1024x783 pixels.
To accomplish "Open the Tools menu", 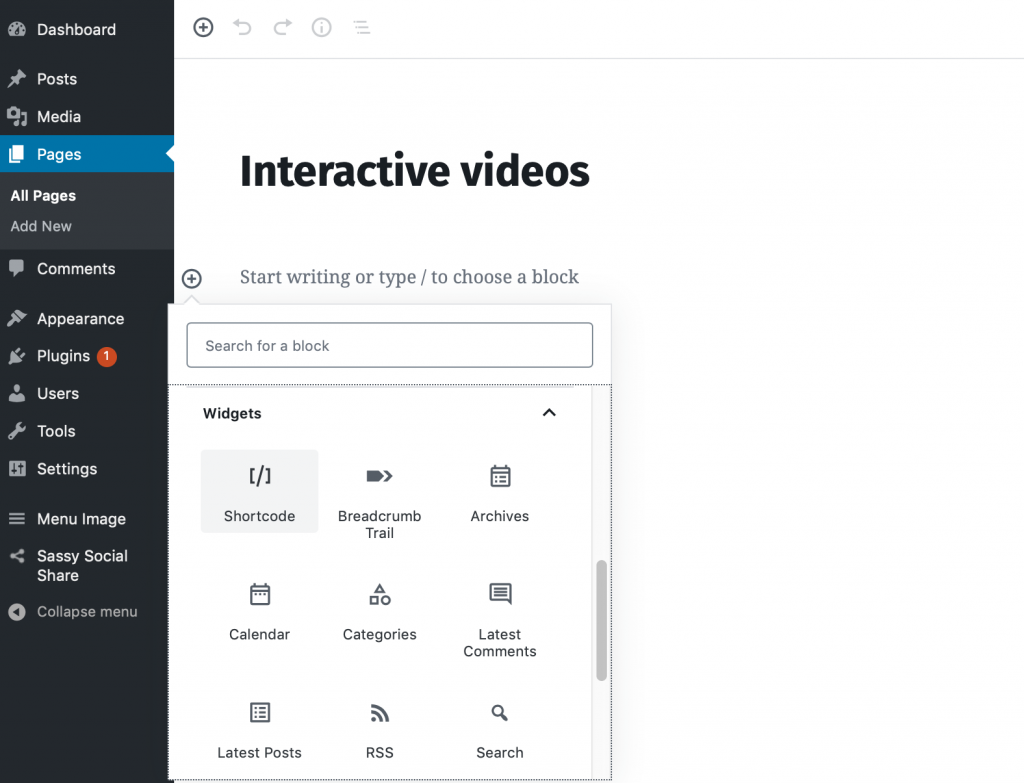I will (x=87, y=431).
